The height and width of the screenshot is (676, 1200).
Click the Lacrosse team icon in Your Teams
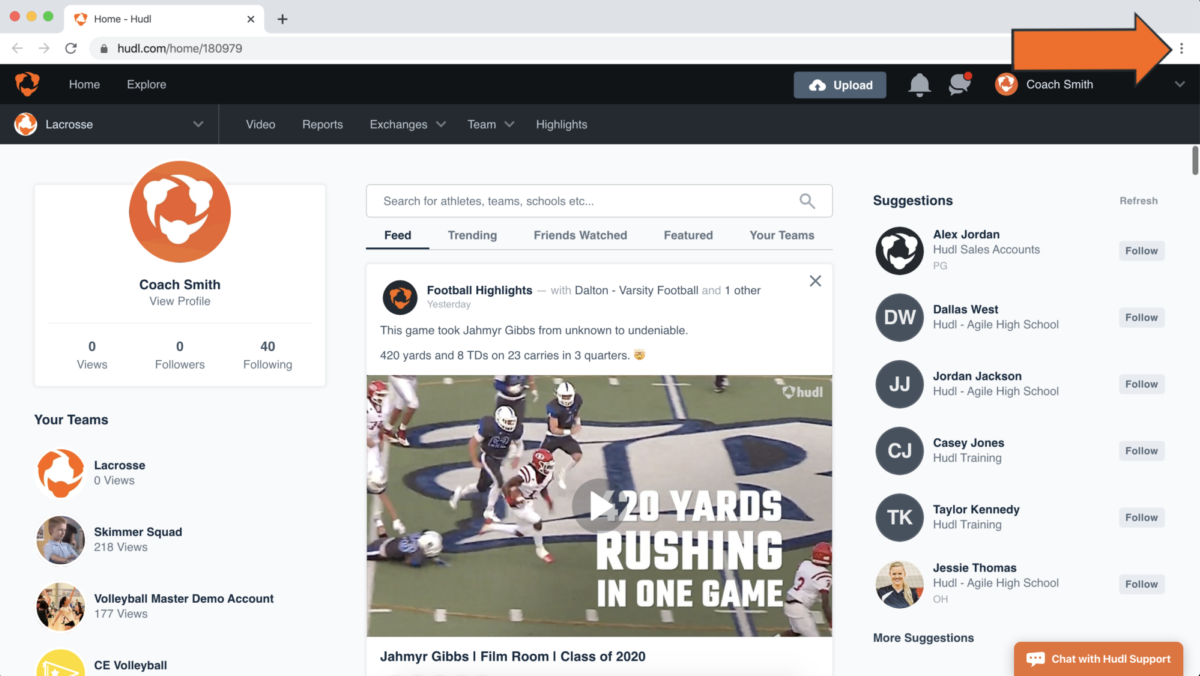[x=60, y=472]
